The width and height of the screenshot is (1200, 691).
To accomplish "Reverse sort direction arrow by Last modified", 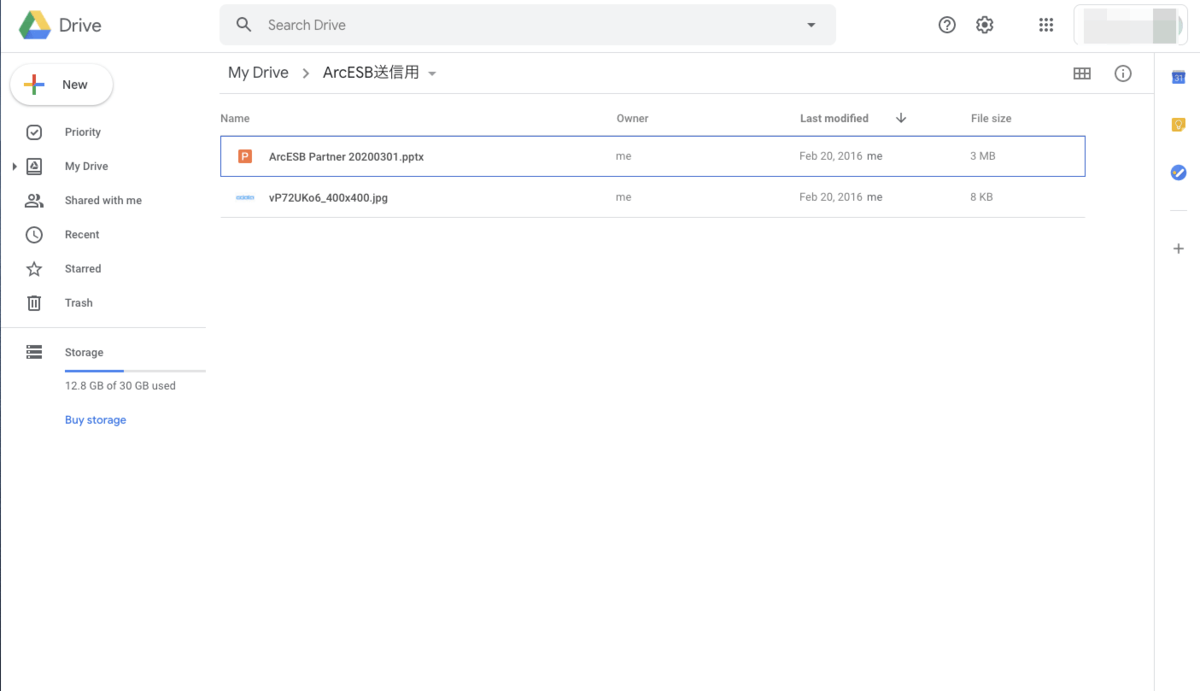I will point(901,118).
